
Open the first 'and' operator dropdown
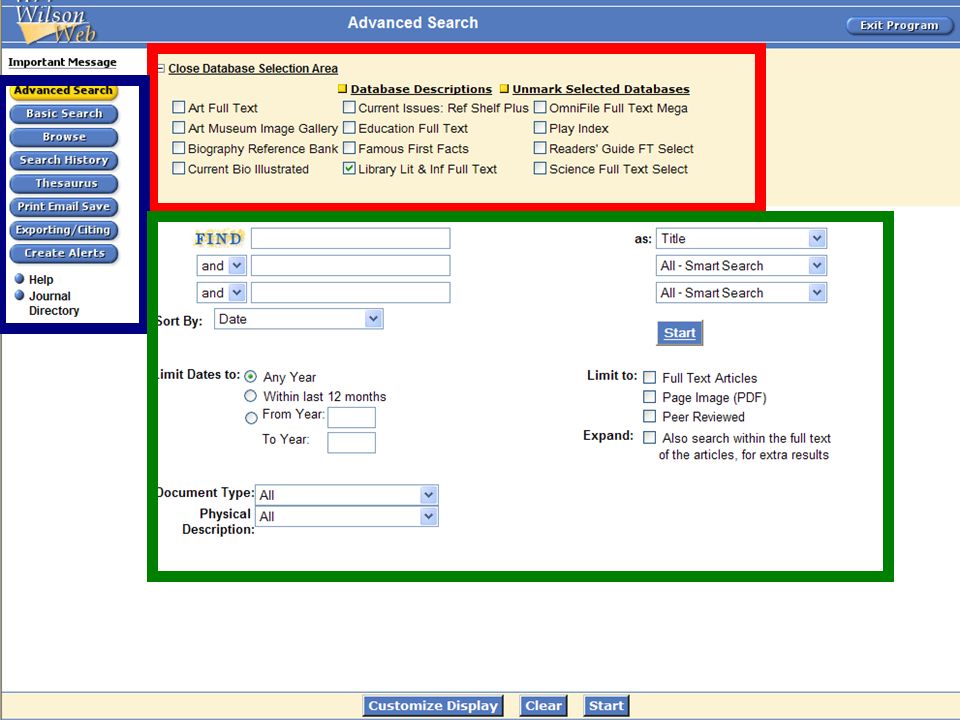(222, 266)
